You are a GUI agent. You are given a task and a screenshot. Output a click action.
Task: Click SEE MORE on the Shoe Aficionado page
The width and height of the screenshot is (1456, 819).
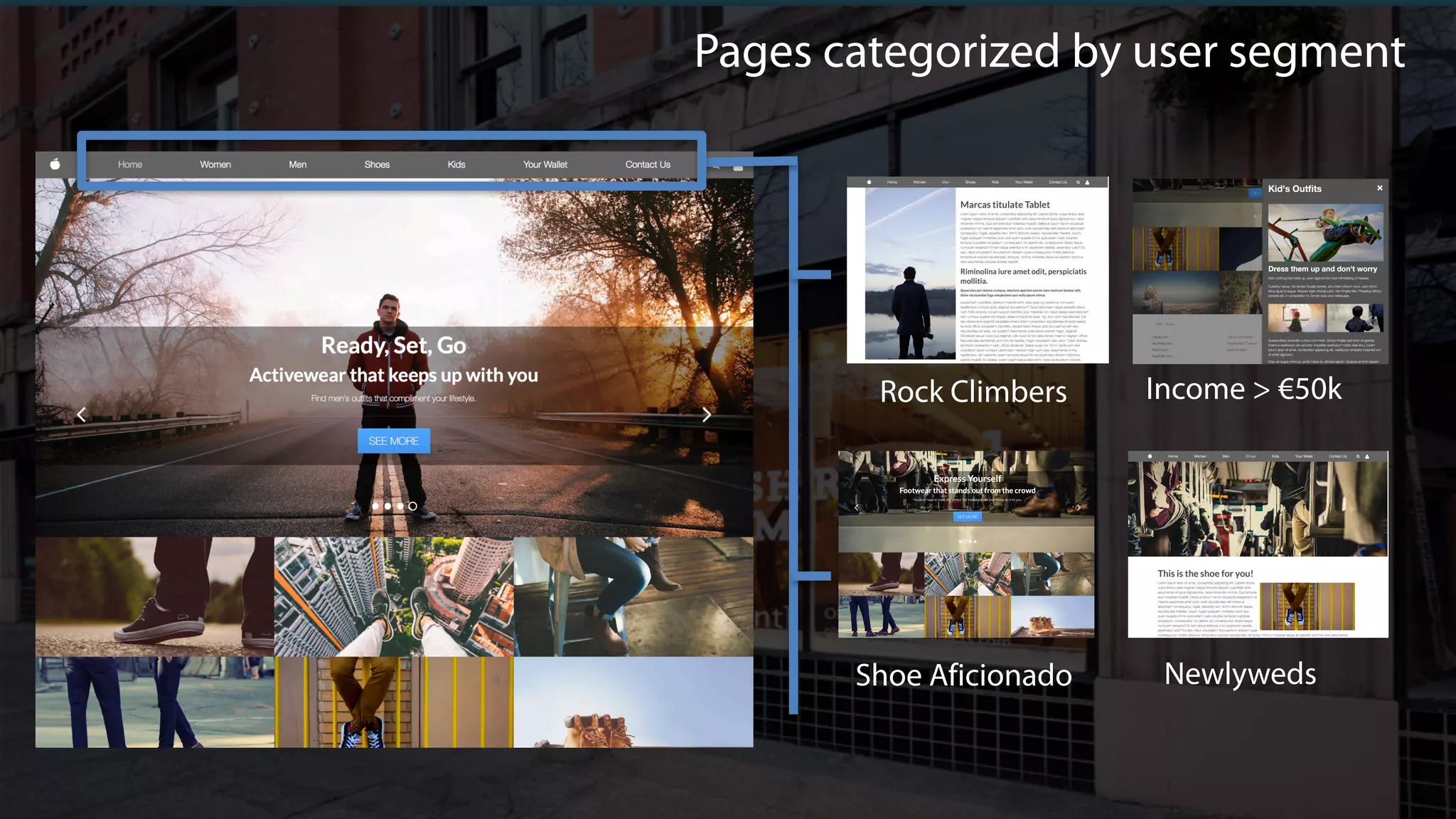968,517
